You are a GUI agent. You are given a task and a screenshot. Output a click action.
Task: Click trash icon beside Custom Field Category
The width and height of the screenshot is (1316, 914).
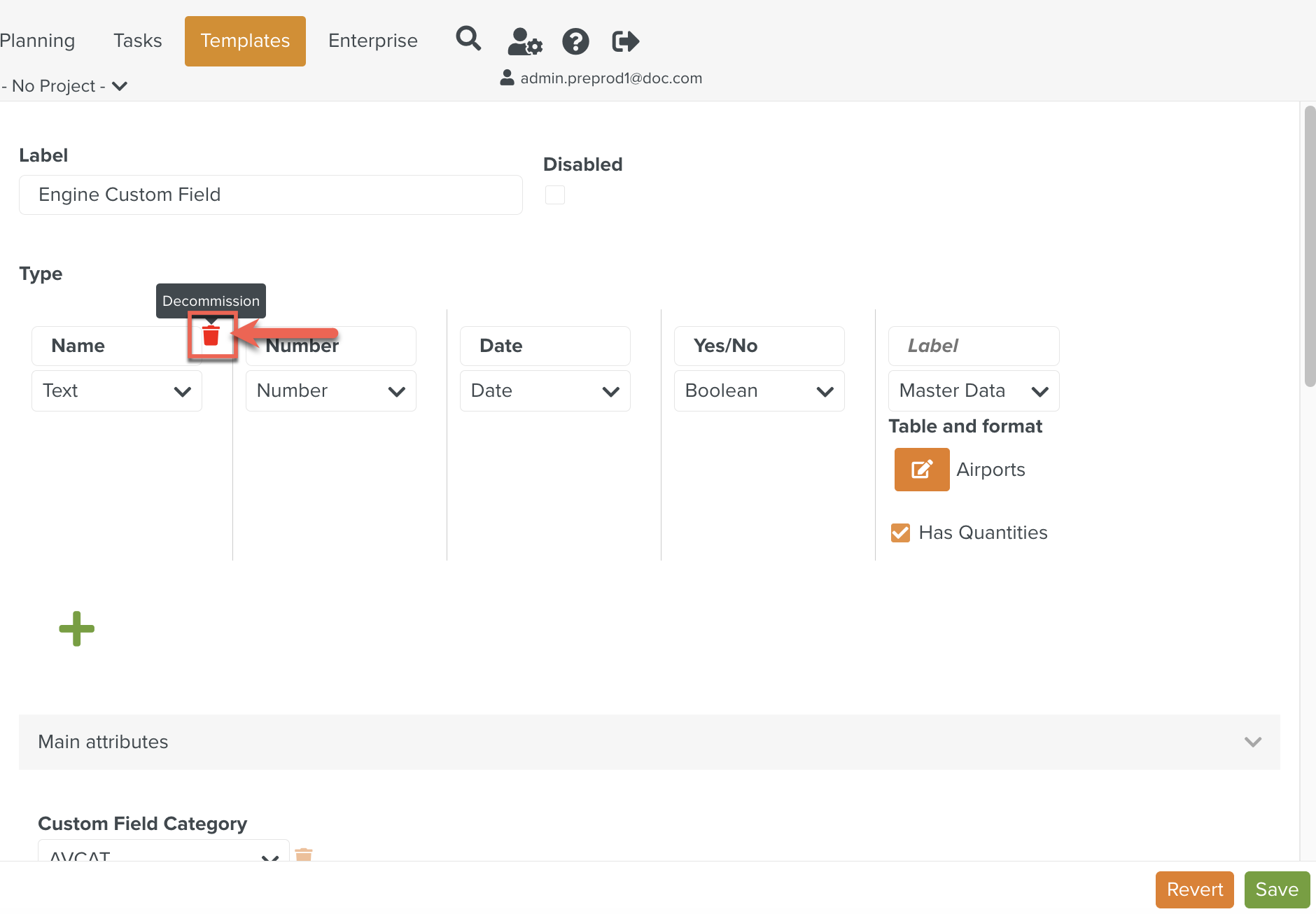(304, 855)
